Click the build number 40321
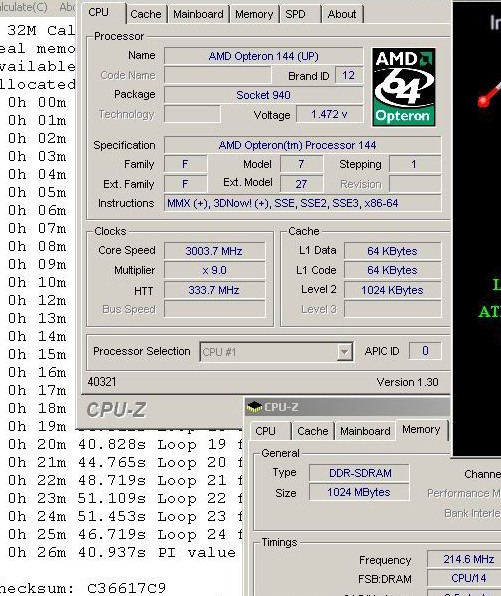This screenshot has height=596, width=501. coord(102,382)
